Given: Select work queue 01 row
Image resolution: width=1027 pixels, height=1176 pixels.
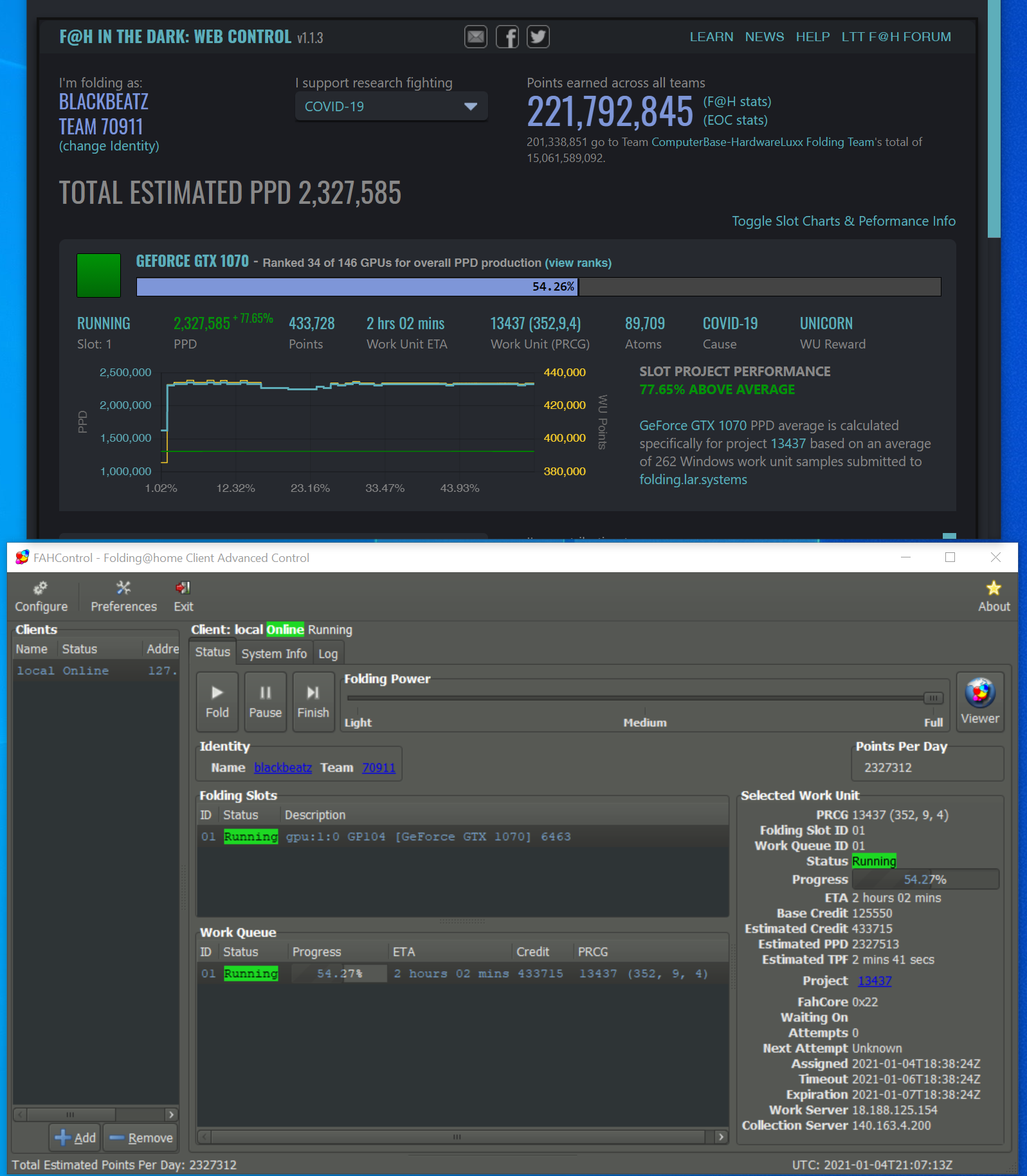Looking at the screenshot, I should pyautogui.click(x=462, y=973).
